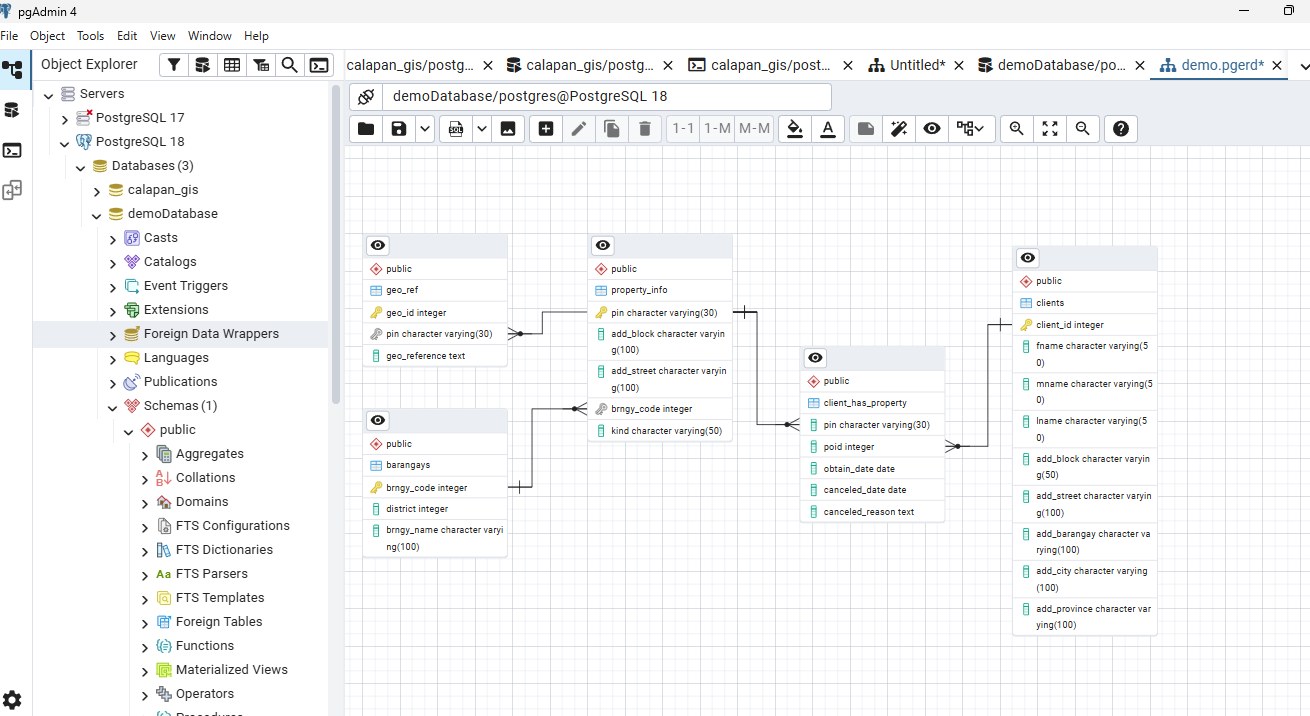Open the Window menu
Image resolution: width=1310 pixels, height=716 pixels.
point(209,36)
